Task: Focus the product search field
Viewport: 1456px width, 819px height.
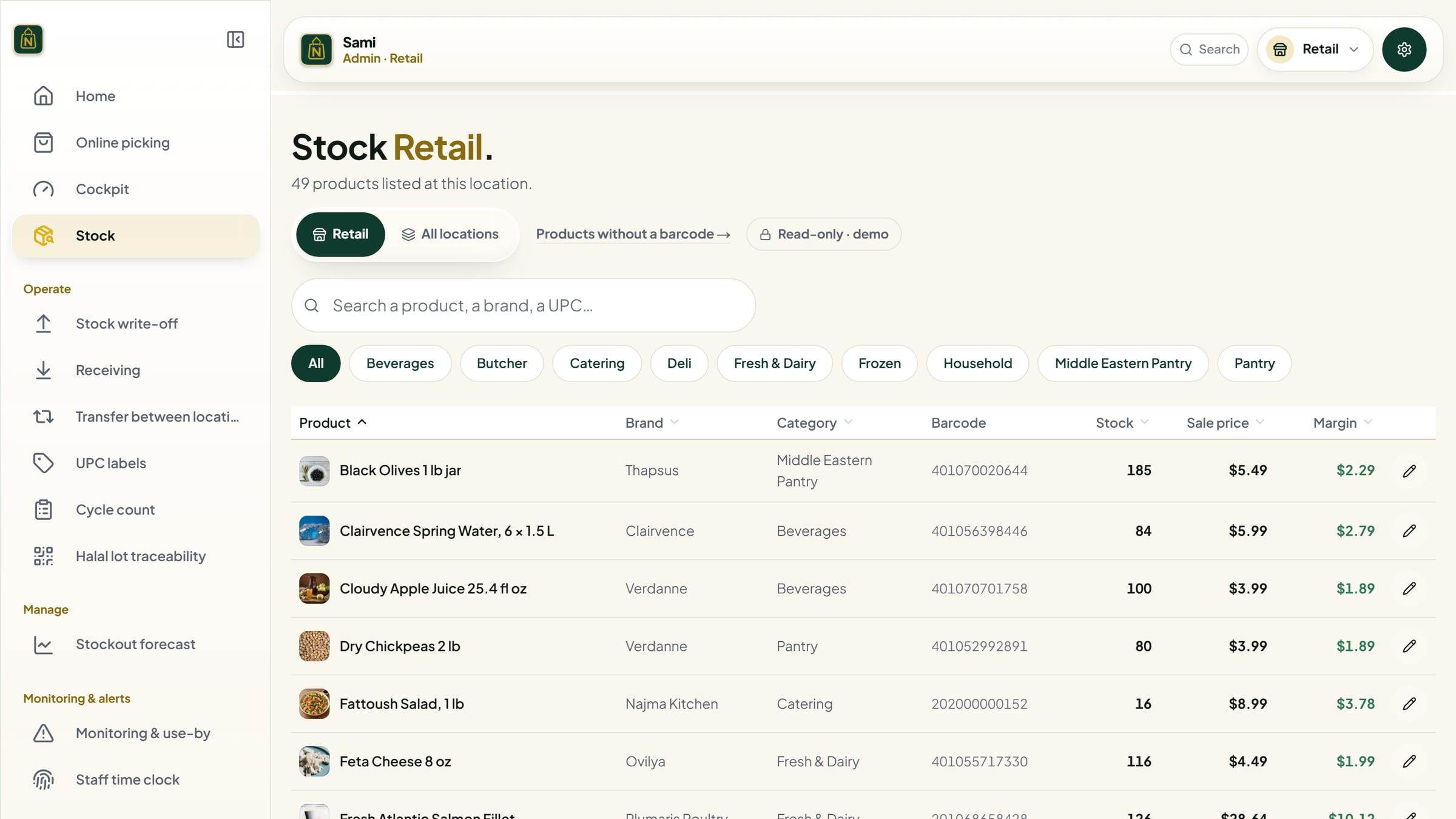Action: pyautogui.click(x=523, y=305)
